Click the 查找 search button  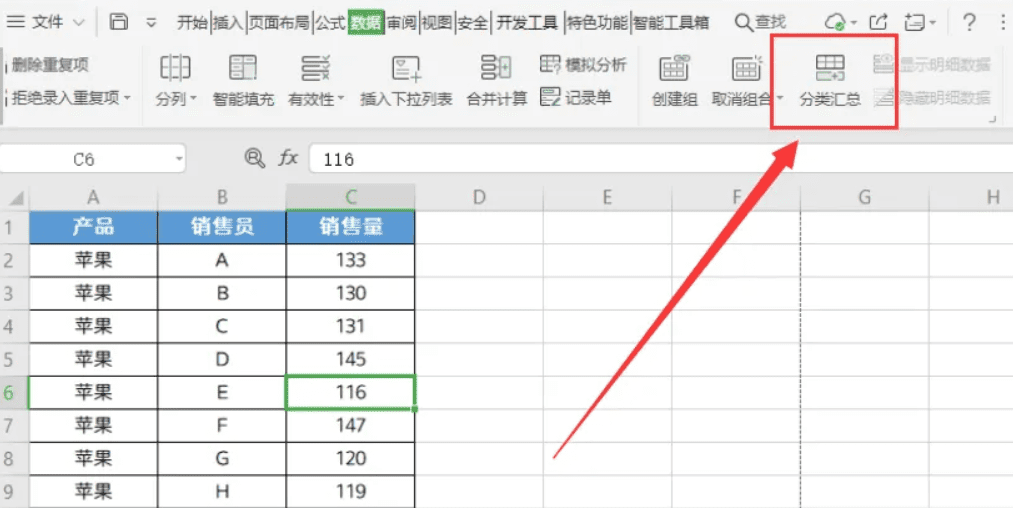760,23
